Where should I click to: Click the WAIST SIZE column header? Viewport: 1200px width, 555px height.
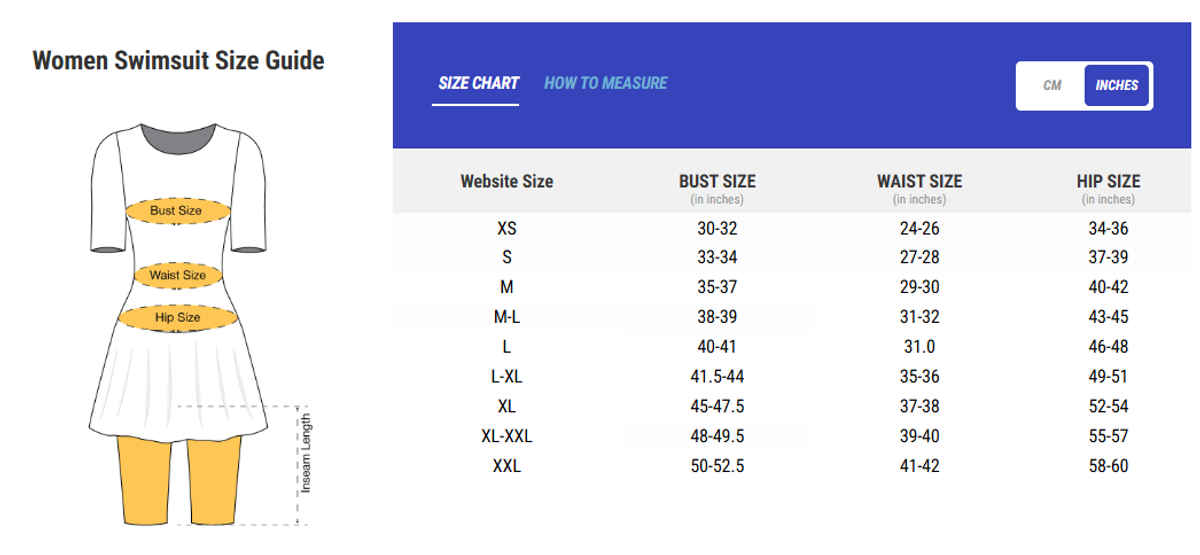coord(919,181)
